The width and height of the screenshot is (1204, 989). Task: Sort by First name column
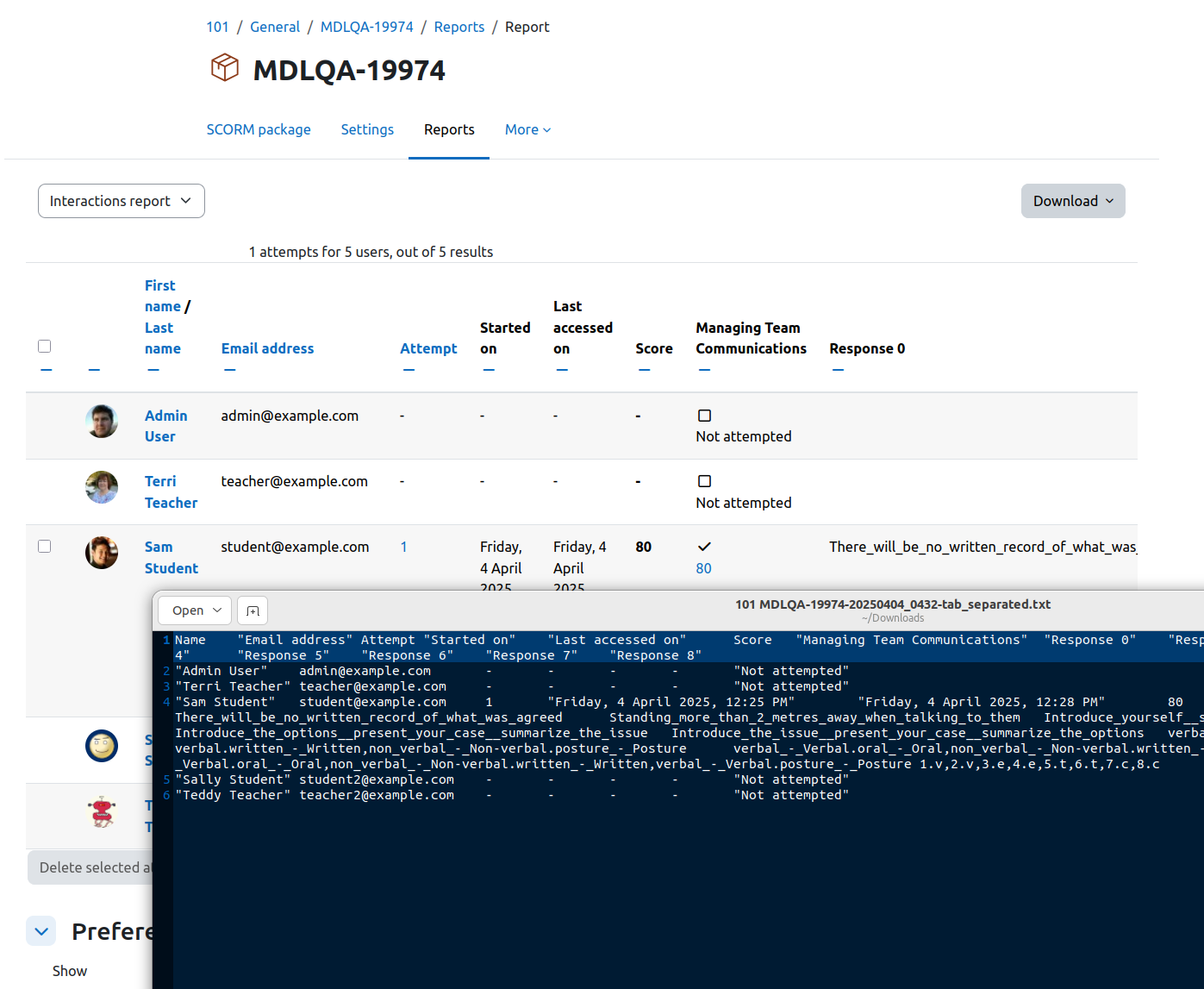click(x=162, y=296)
